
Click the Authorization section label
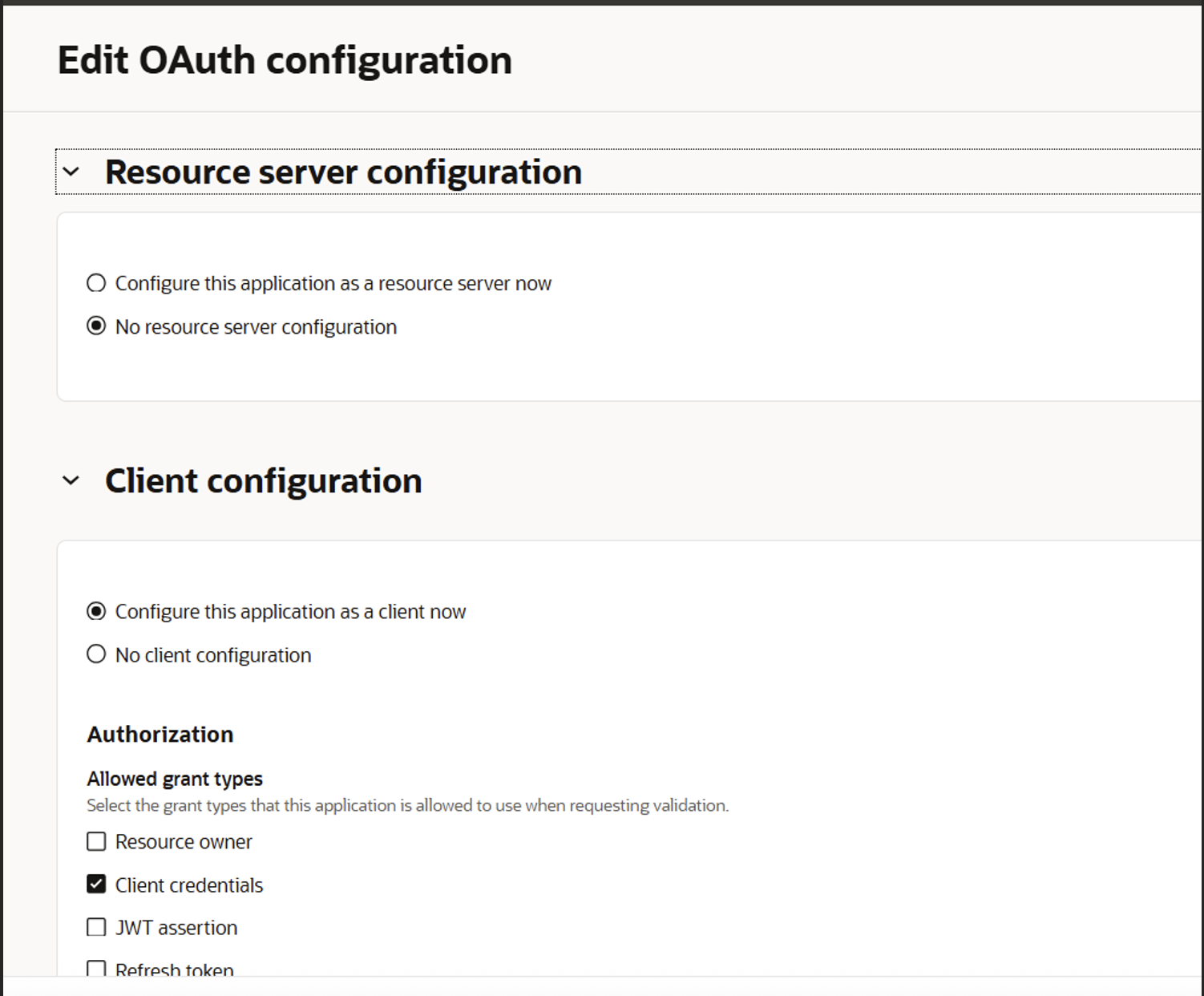pyautogui.click(x=160, y=734)
